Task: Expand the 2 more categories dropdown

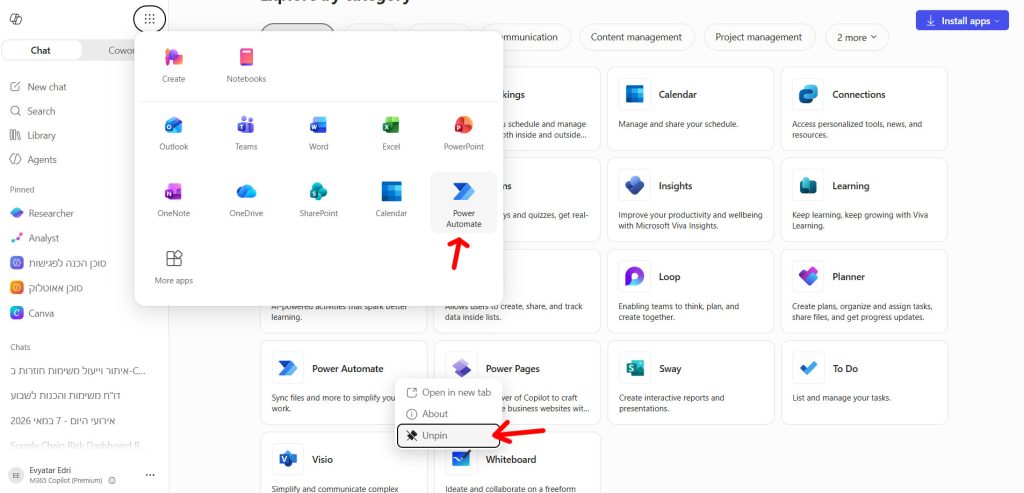Action: 857,37
